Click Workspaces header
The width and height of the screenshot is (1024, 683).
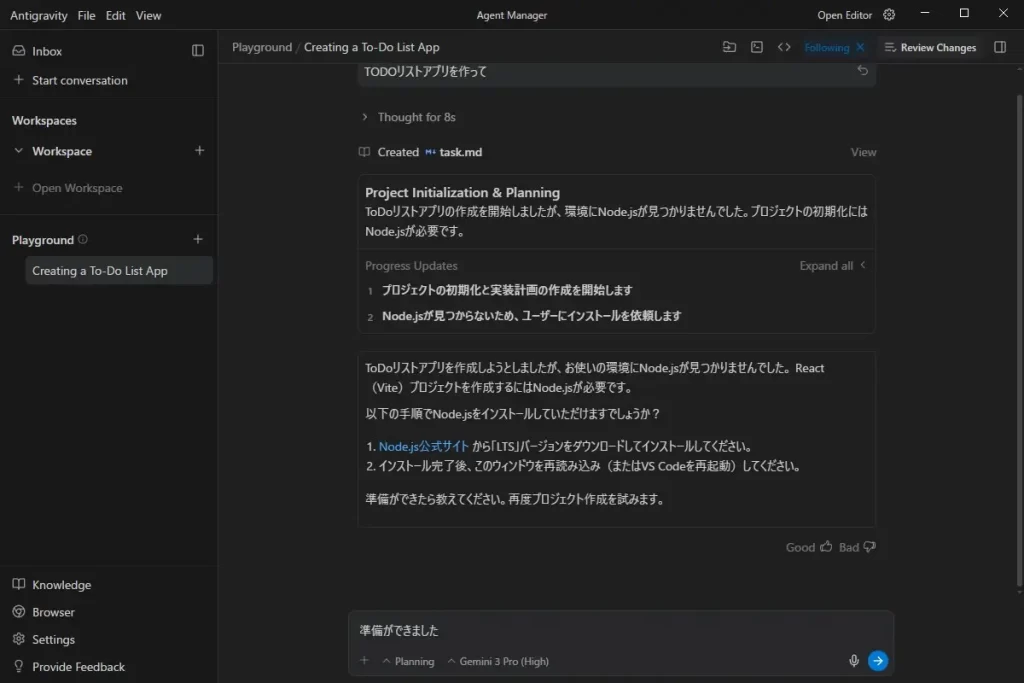[44, 121]
